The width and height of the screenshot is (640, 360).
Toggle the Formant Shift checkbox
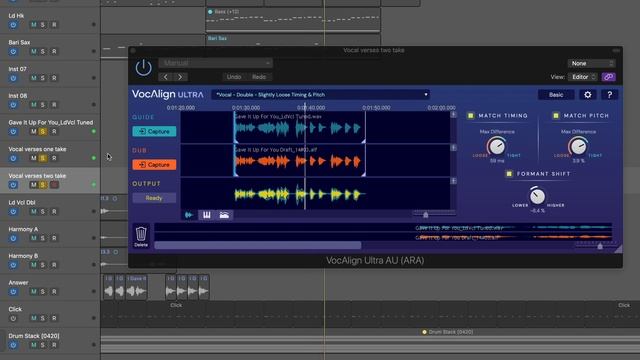coord(509,173)
